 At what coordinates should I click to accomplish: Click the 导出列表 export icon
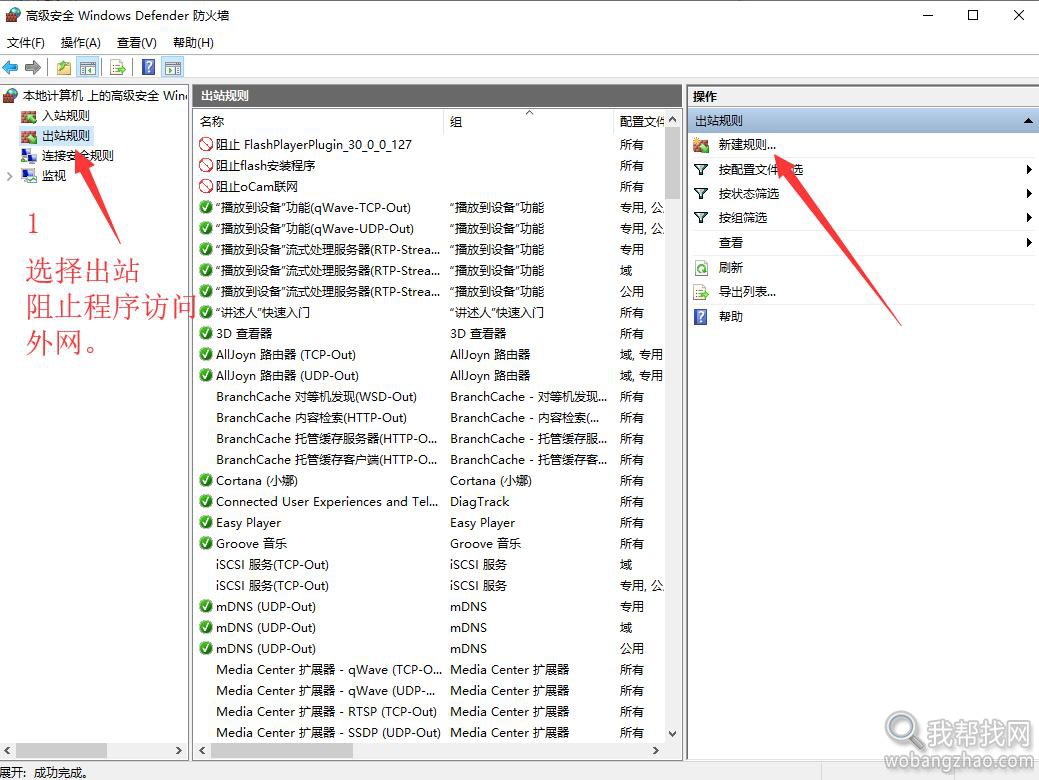pos(701,292)
